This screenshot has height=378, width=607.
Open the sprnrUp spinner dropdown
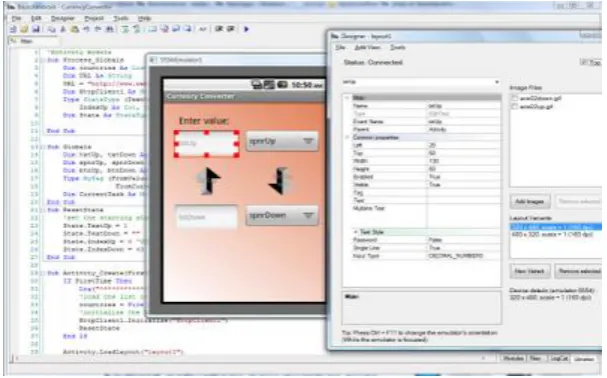[x=282, y=141]
